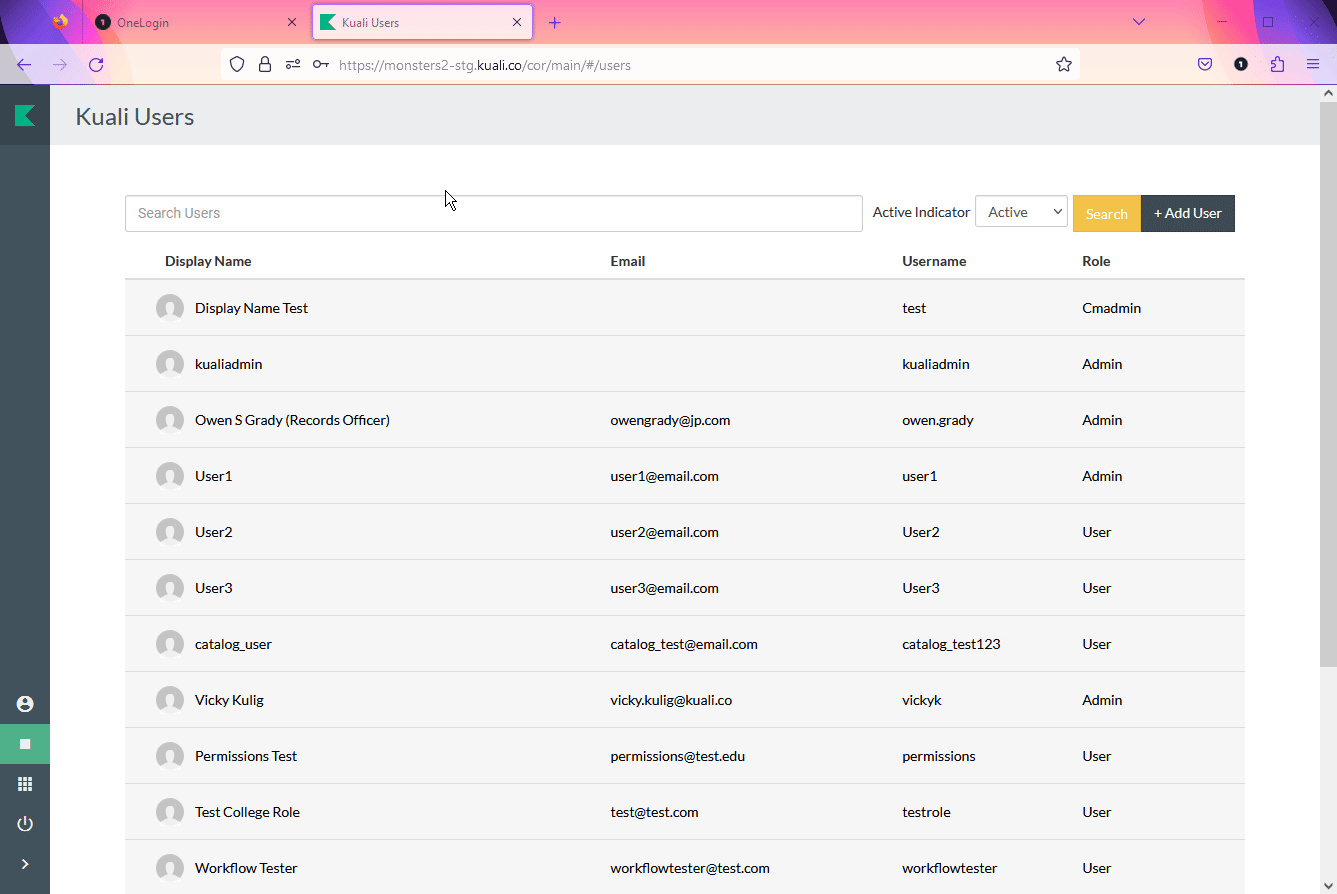The height and width of the screenshot is (894, 1337).
Task: Open the Firefox hamburger application menu
Action: (x=1313, y=64)
